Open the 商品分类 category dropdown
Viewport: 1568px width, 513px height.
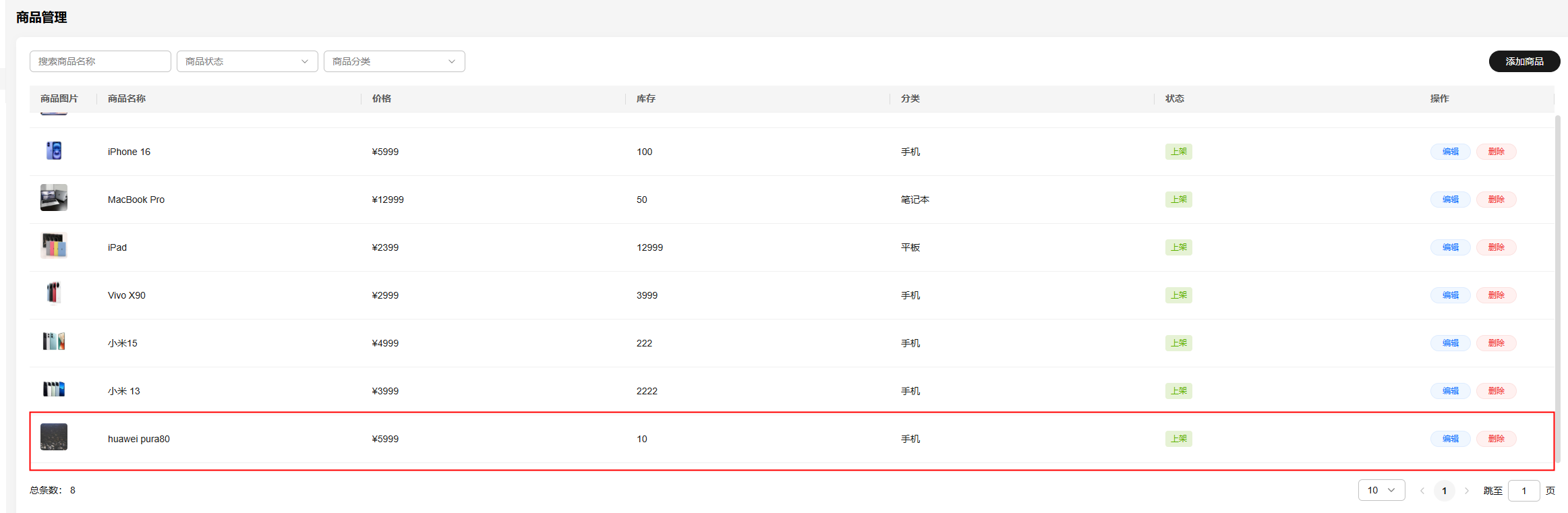(x=394, y=61)
